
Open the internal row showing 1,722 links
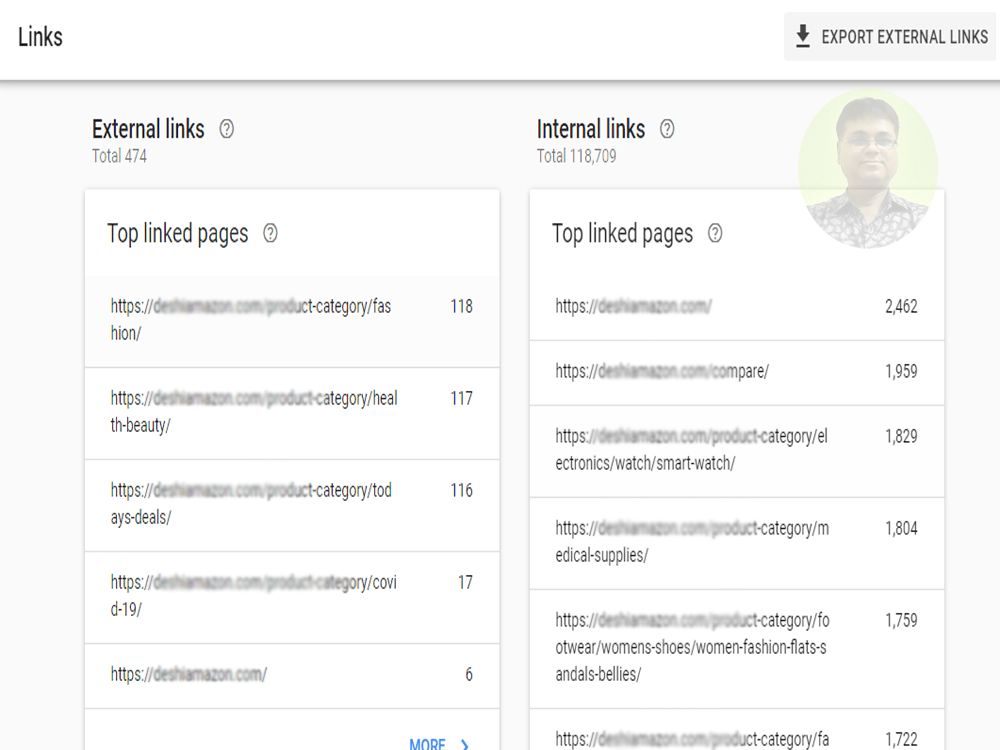pos(737,730)
